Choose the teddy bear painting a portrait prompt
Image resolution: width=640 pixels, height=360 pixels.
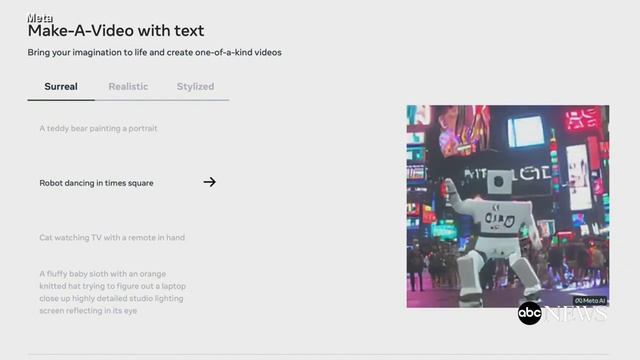click(x=98, y=129)
